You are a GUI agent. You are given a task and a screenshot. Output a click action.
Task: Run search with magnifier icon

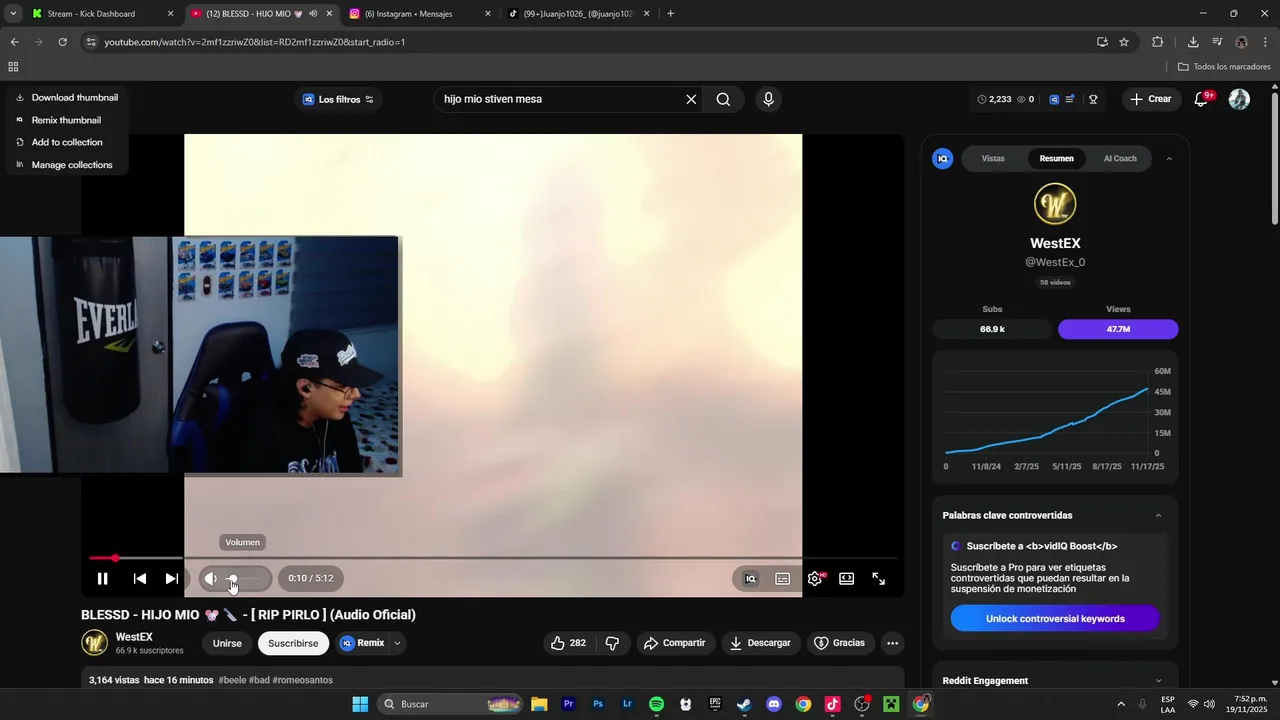(x=723, y=99)
